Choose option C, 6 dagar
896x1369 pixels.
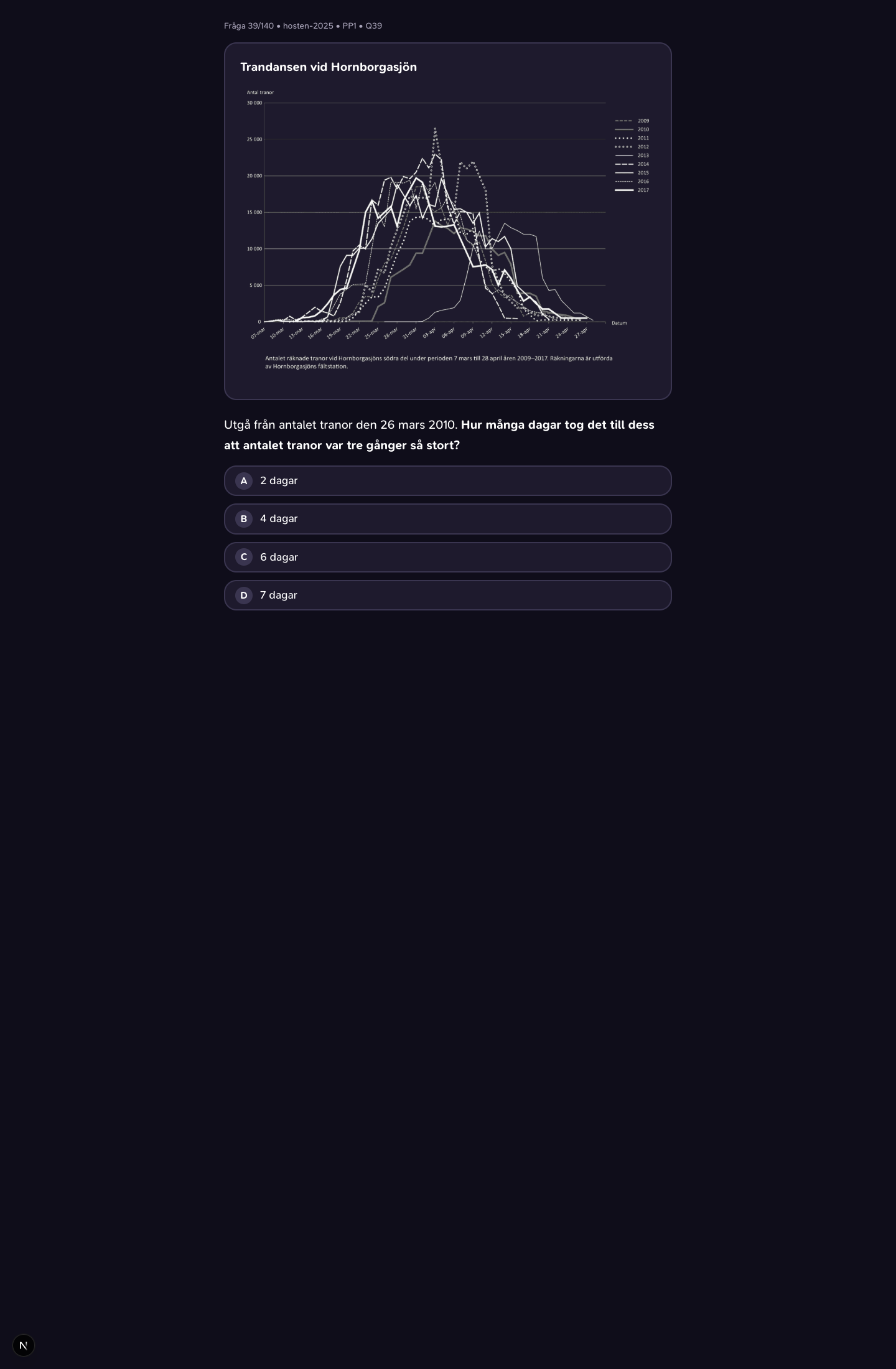pos(448,558)
